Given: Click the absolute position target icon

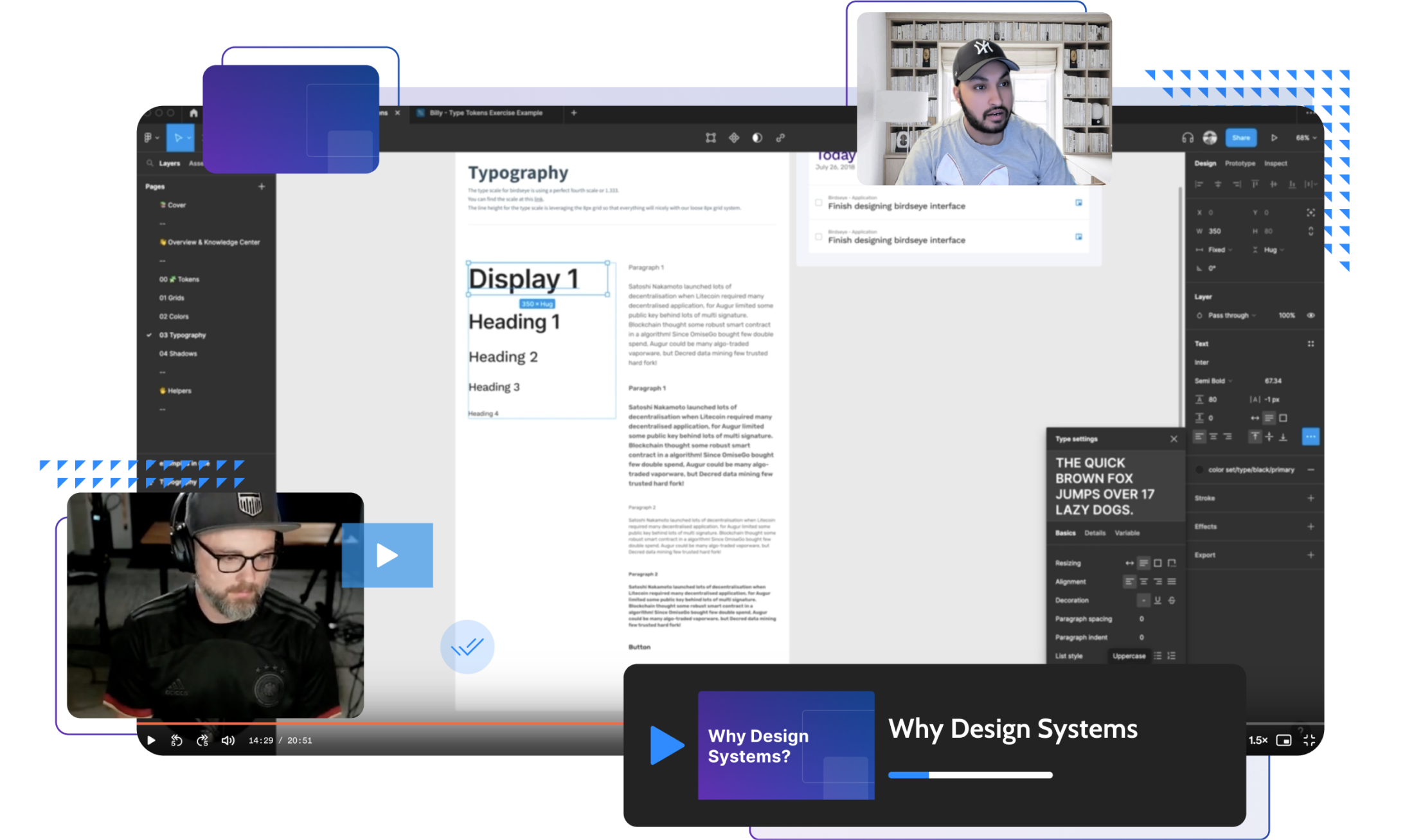Looking at the screenshot, I should [x=1311, y=212].
